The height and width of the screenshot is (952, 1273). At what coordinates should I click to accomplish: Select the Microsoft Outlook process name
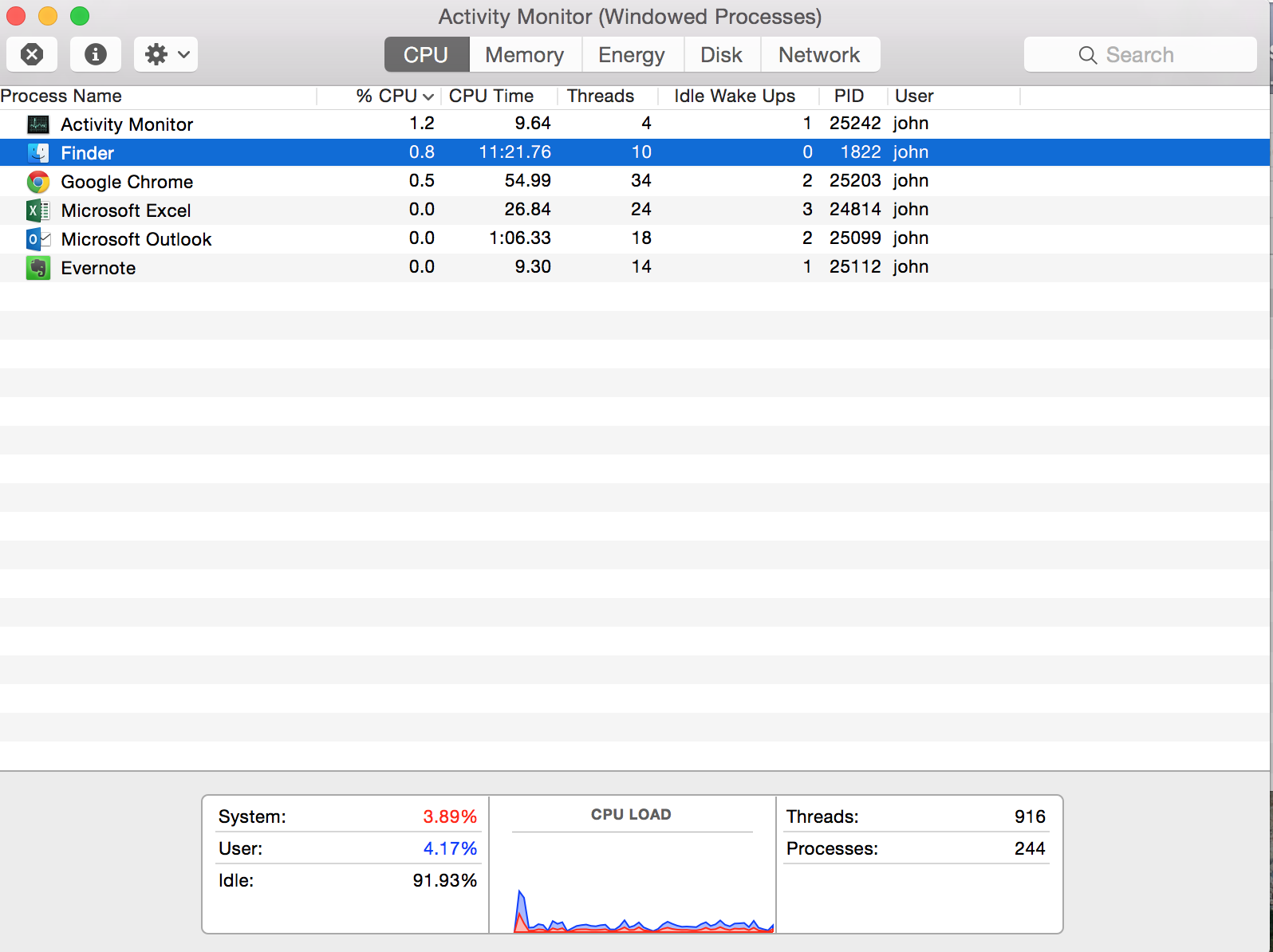(136, 239)
